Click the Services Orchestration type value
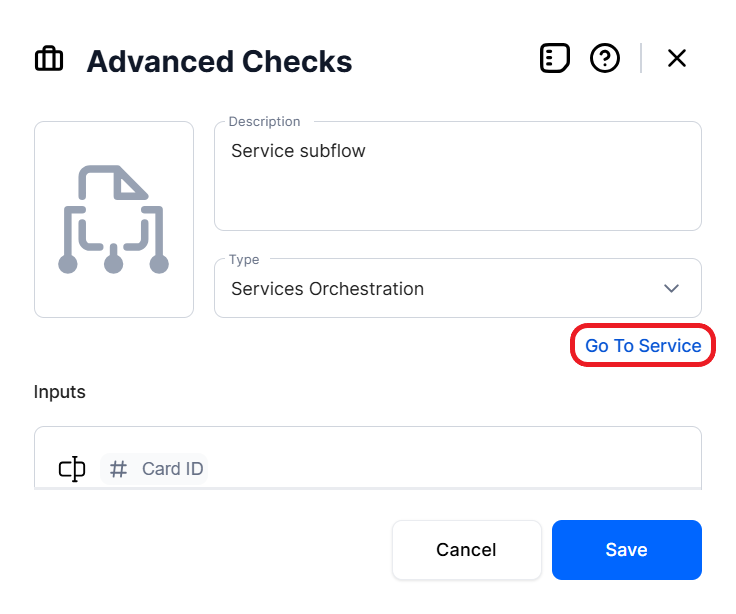This screenshot has width=736, height=614. coord(328,289)
